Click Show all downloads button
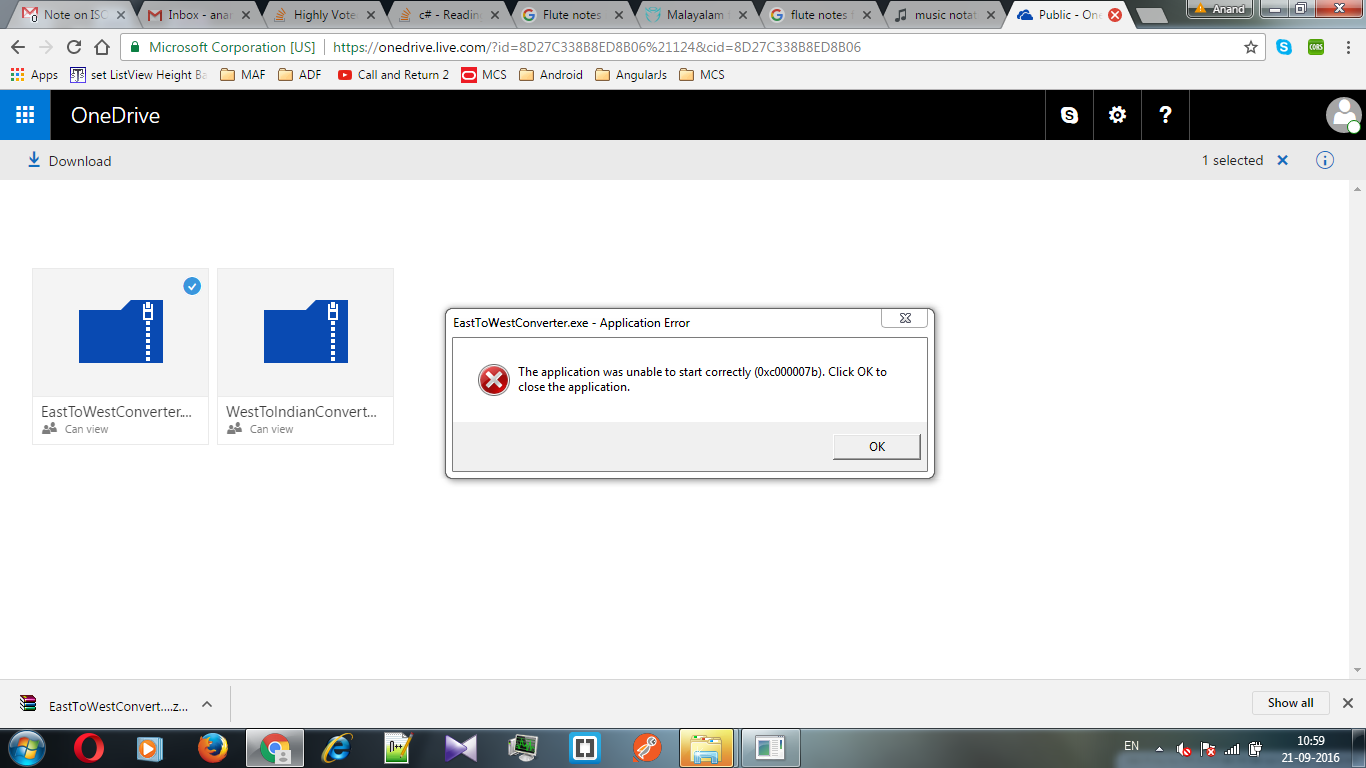 tap(1290, 703)
